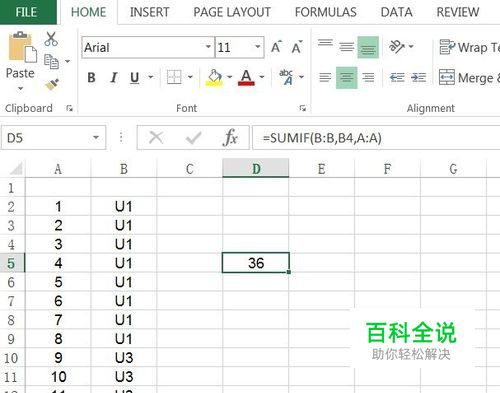
Task: Select column D header
Action: 256,168
